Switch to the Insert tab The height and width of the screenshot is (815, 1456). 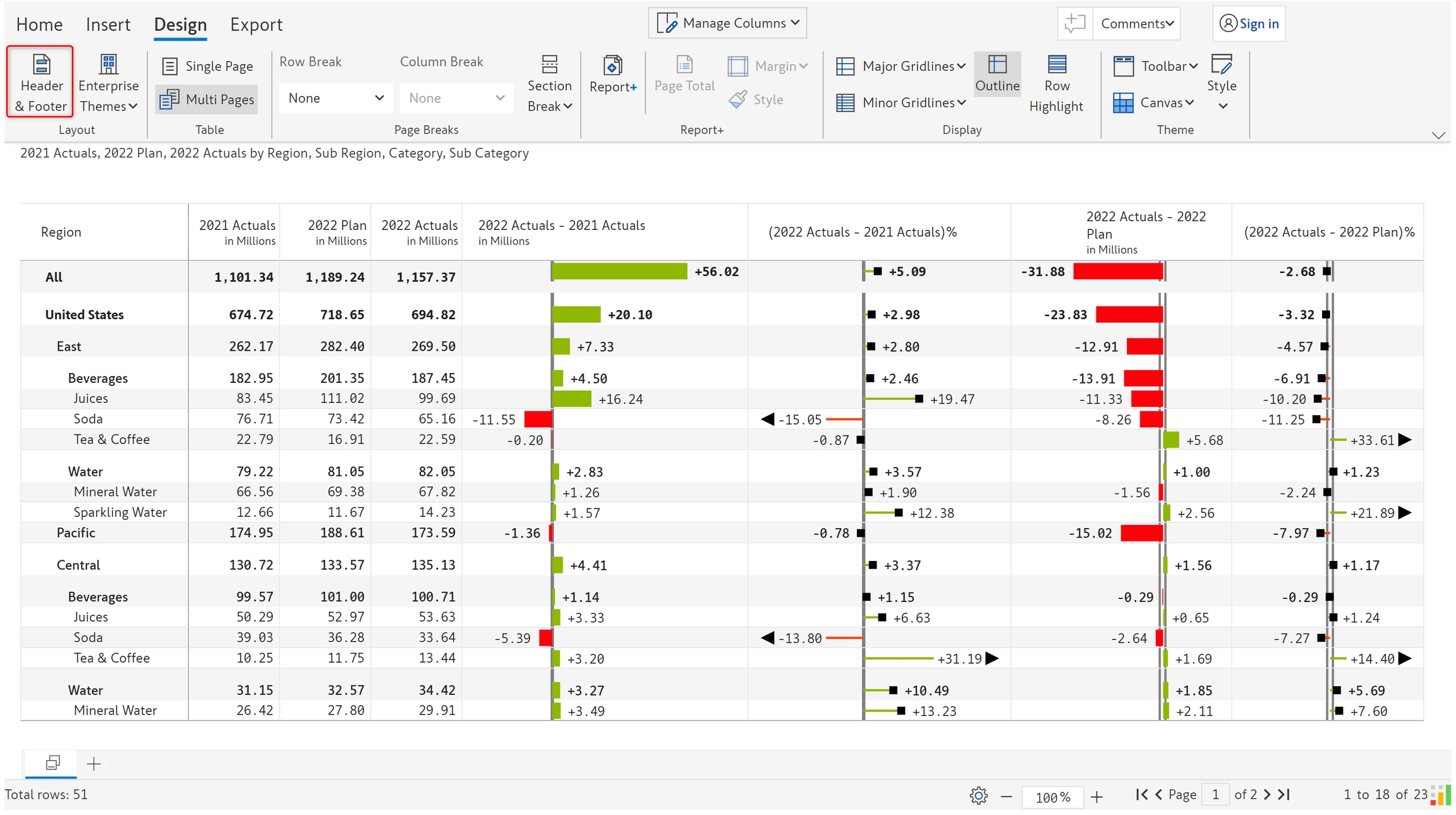(108, 25)
